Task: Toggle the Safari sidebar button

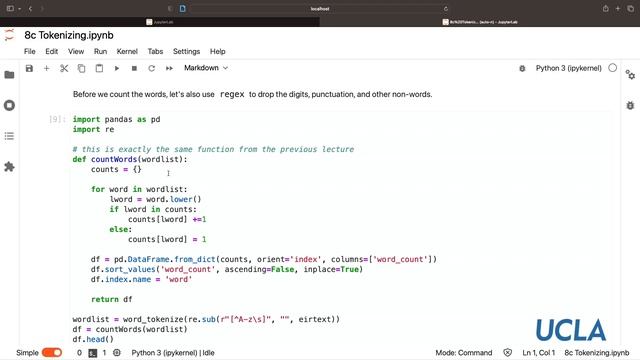Action: pyautogui.click(x=10, y=8)
